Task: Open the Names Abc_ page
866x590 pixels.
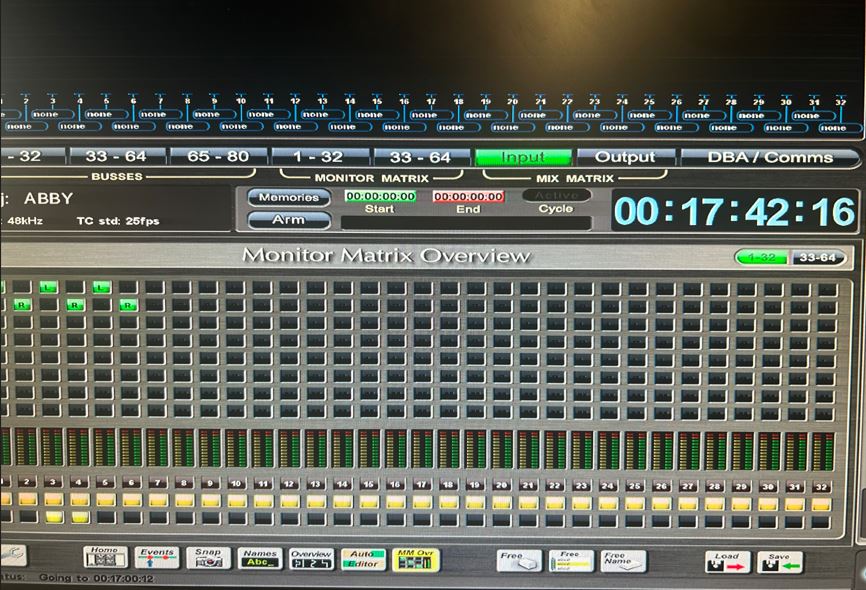Action: (x=260, y=559)
